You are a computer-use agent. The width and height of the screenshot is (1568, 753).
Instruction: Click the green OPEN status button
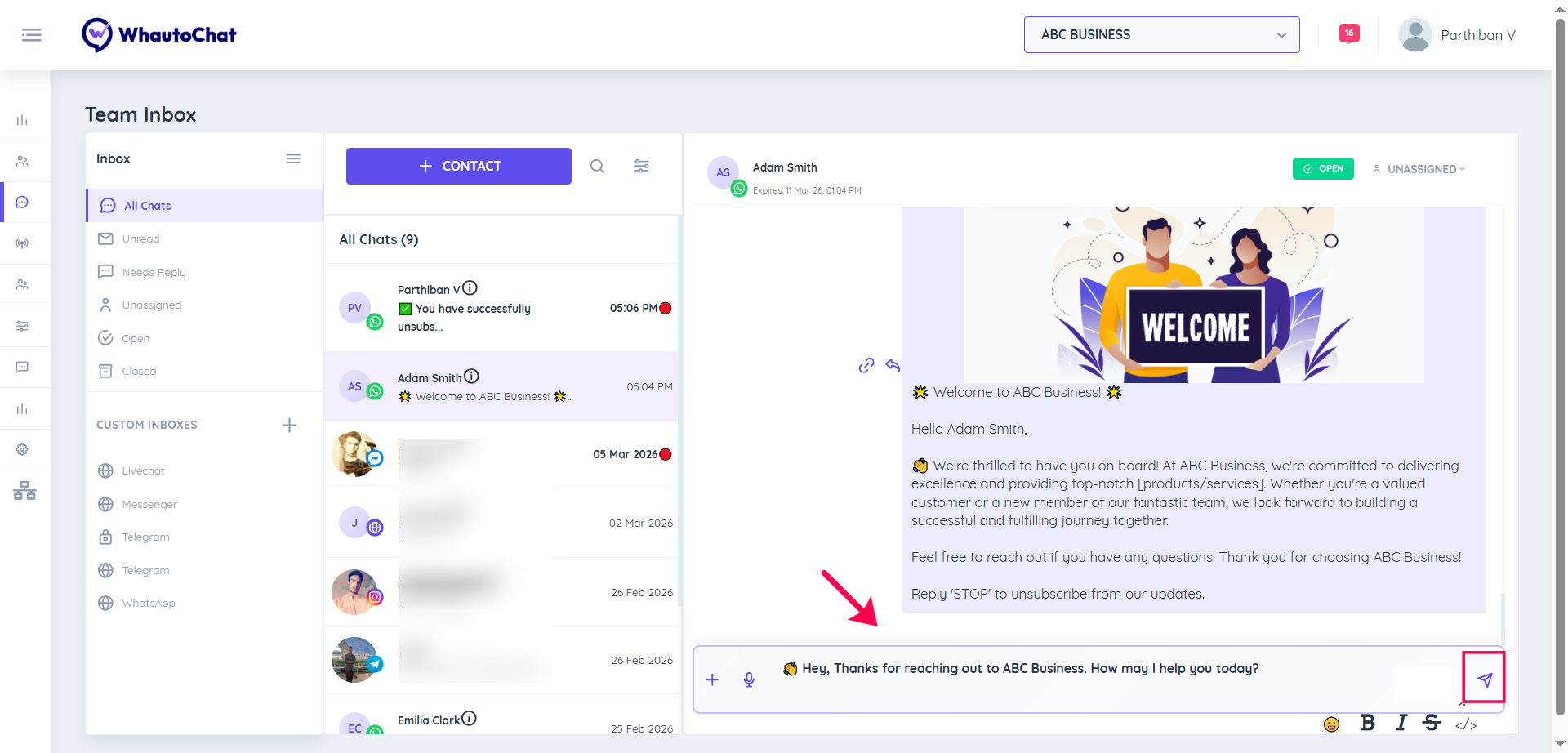tap(1323, 169)
